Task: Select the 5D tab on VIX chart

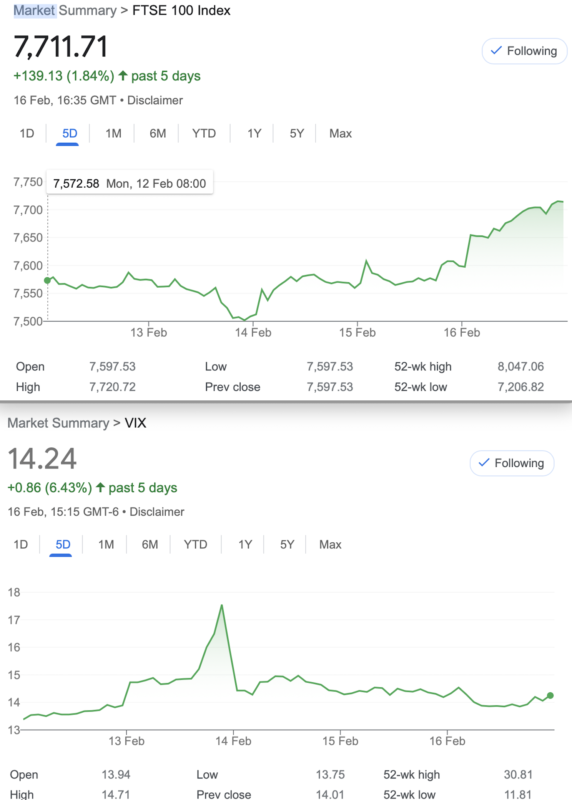Action: pos(63,545)
